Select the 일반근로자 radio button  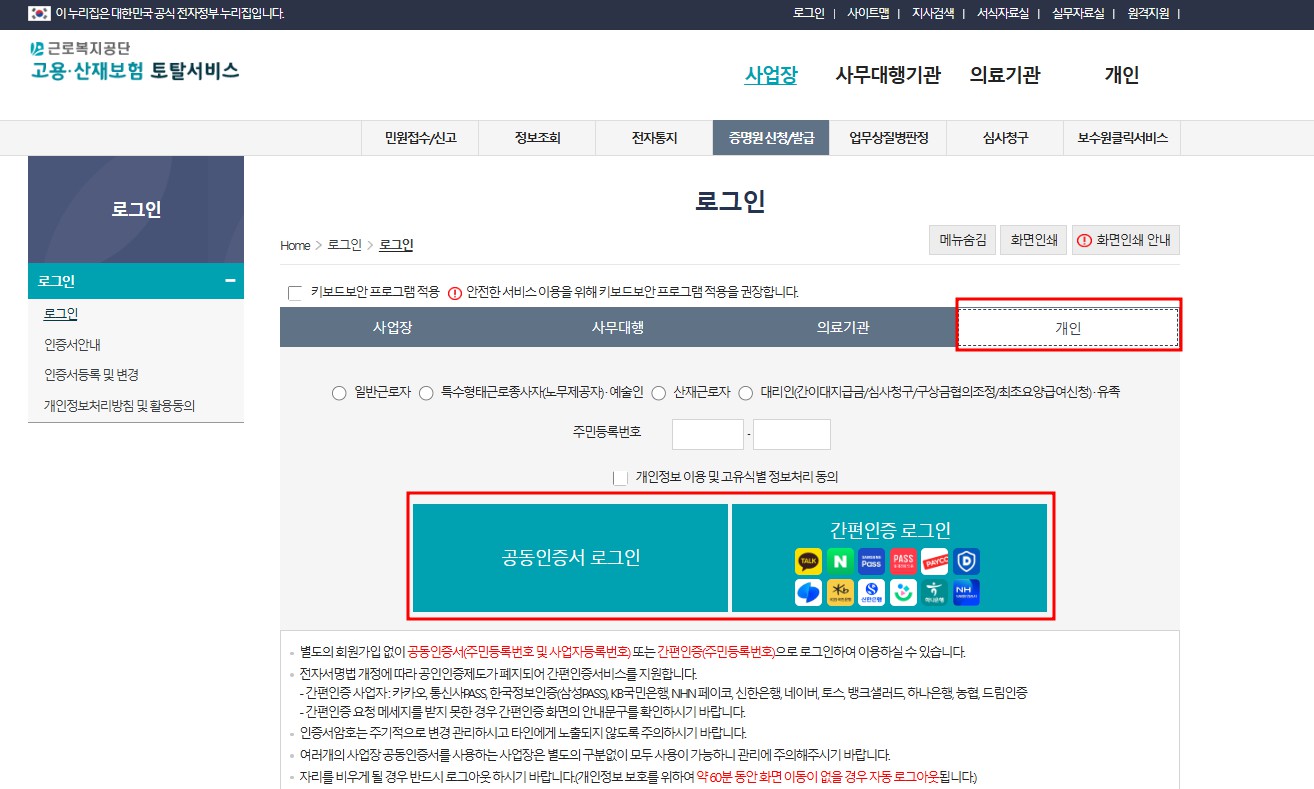[339, 393]
